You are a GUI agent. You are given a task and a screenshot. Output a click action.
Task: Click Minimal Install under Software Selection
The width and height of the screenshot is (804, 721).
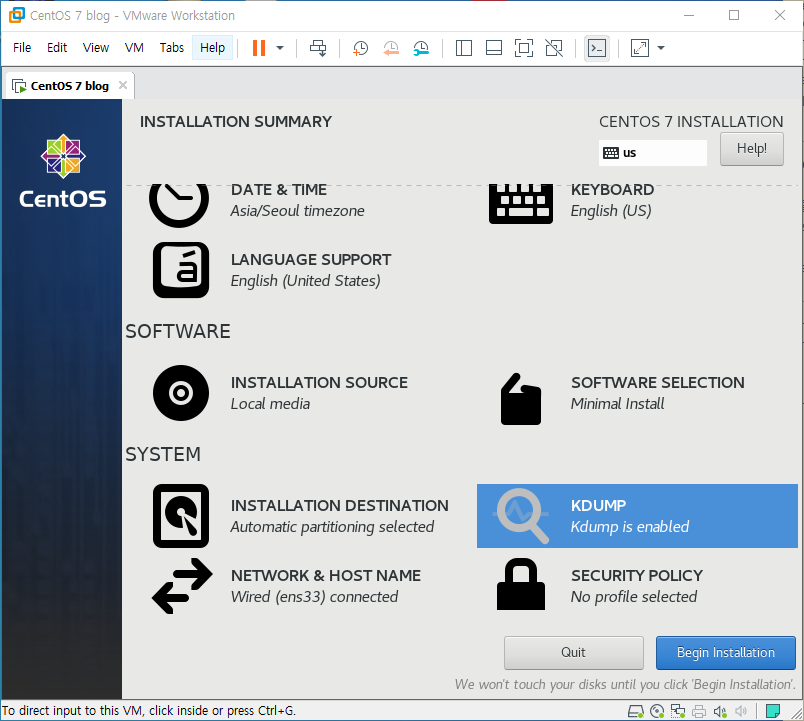617,404
